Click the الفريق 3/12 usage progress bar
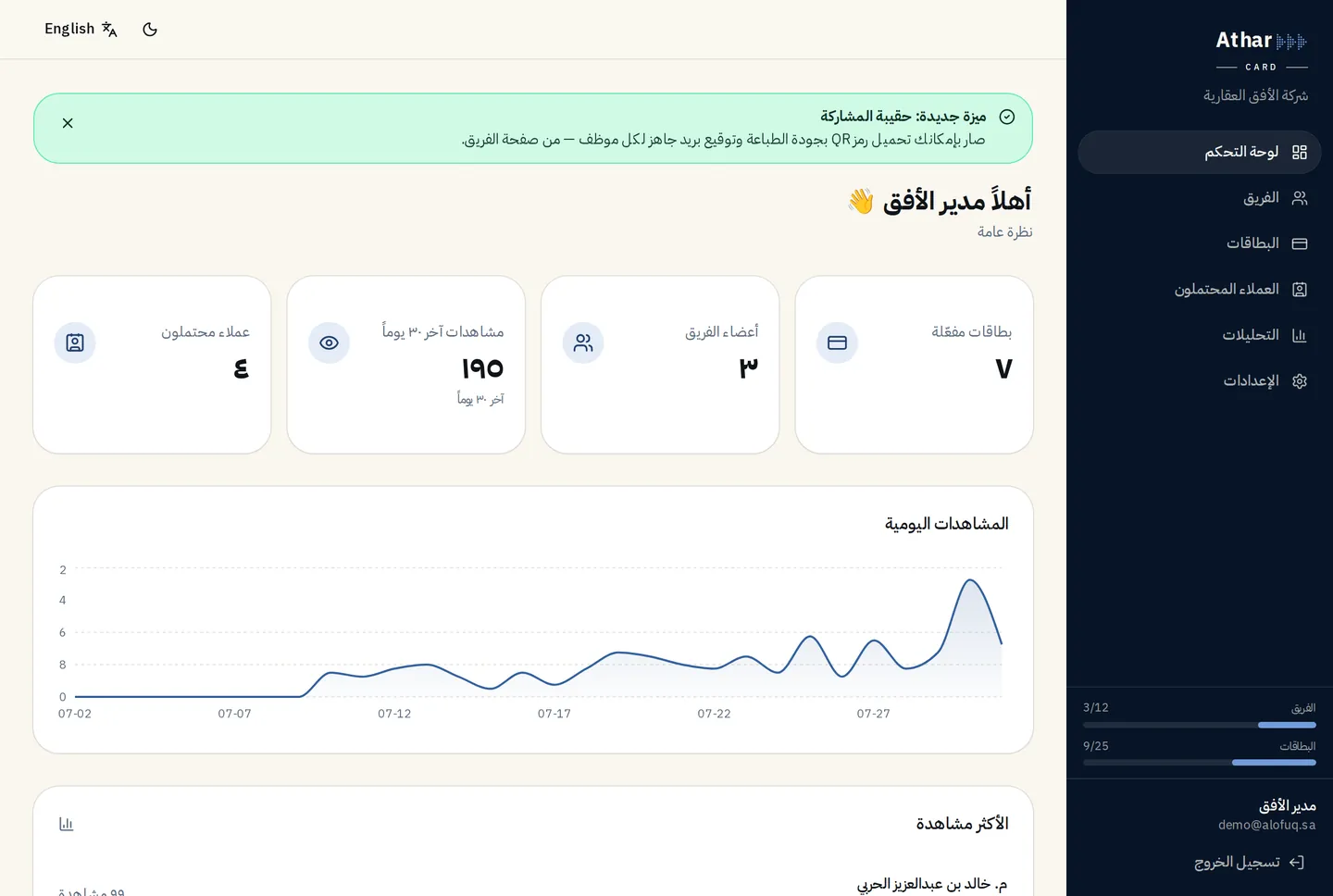The image size is (1333, 896). [1200, 725]
